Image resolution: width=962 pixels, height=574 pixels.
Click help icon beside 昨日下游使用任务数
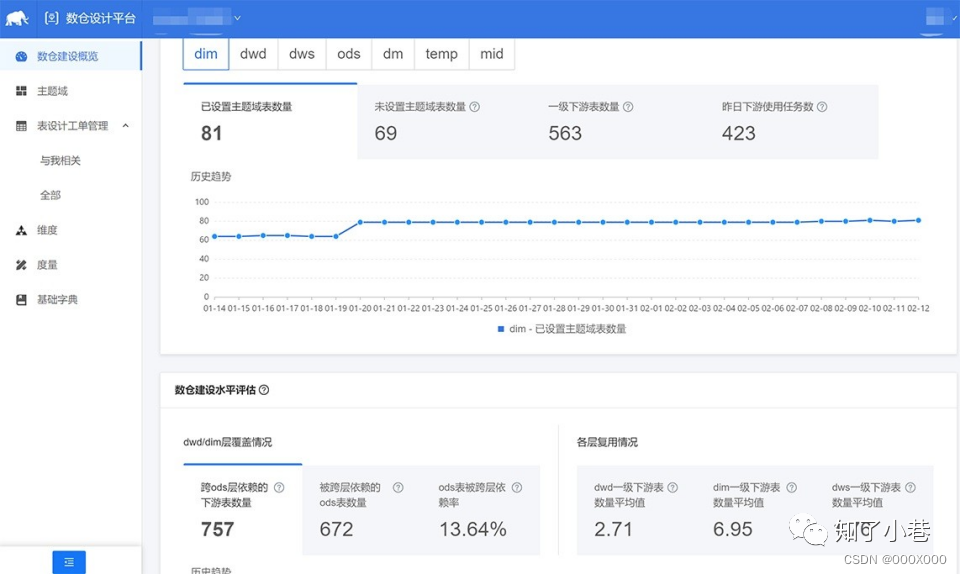[822, 107]
